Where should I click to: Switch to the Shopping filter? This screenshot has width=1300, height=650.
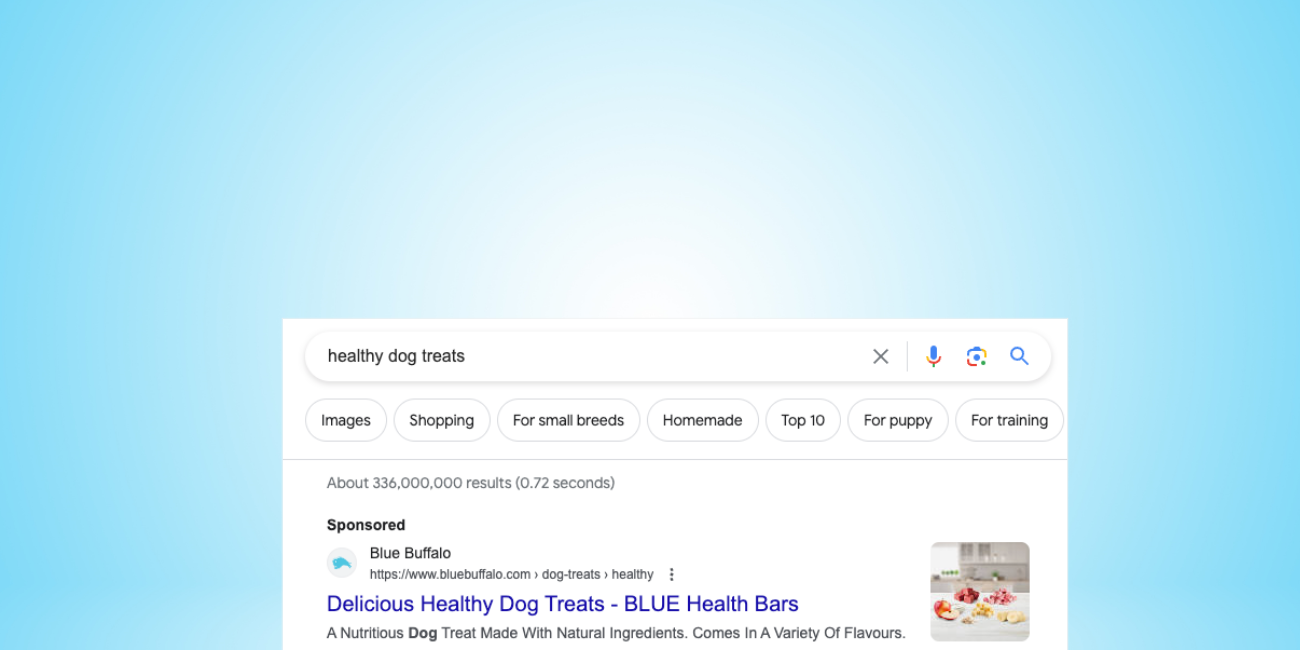pos(442,420)
